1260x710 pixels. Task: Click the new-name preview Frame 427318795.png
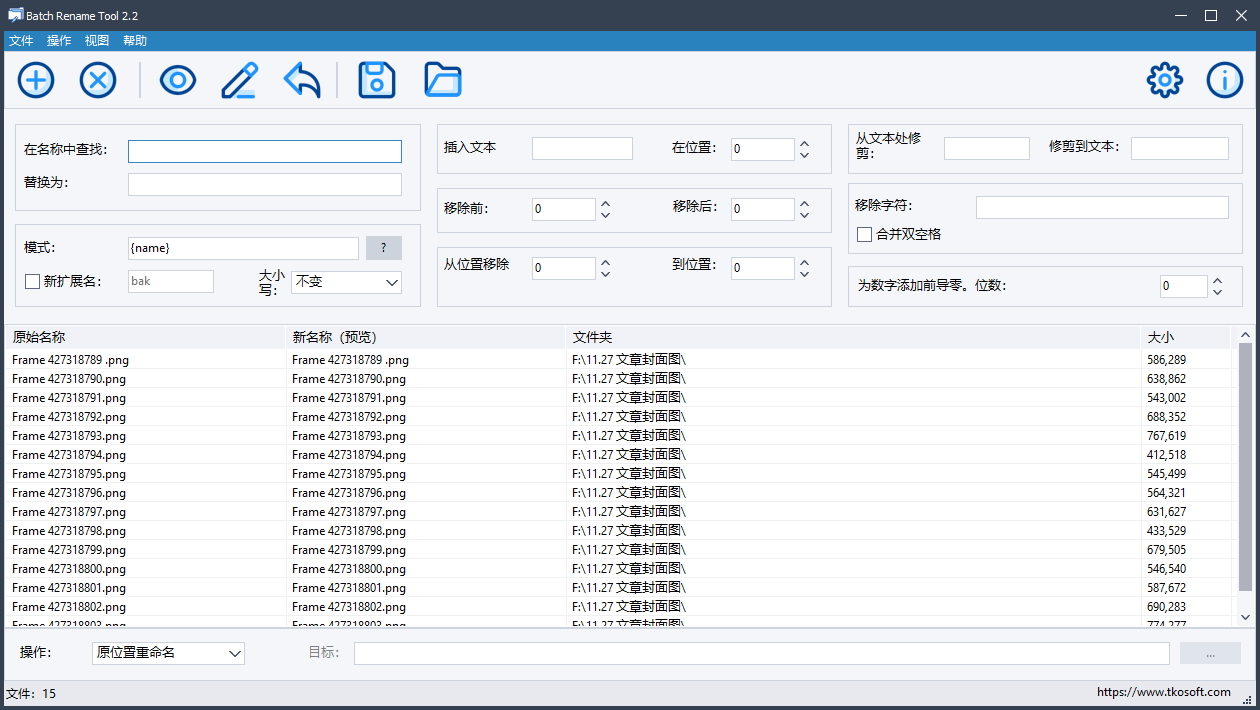pos(349,474)
